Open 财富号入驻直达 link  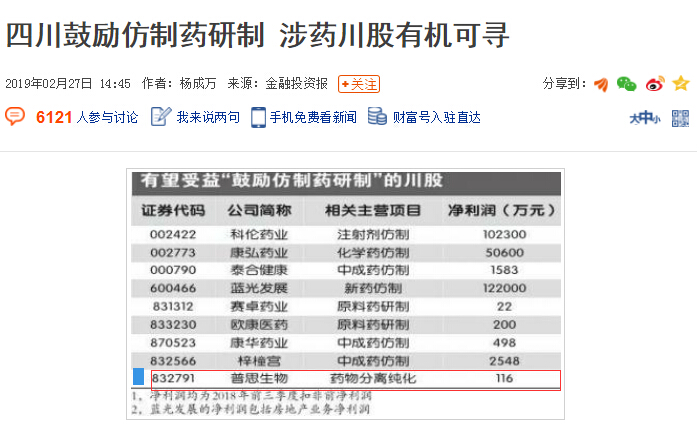coord(436,118)
